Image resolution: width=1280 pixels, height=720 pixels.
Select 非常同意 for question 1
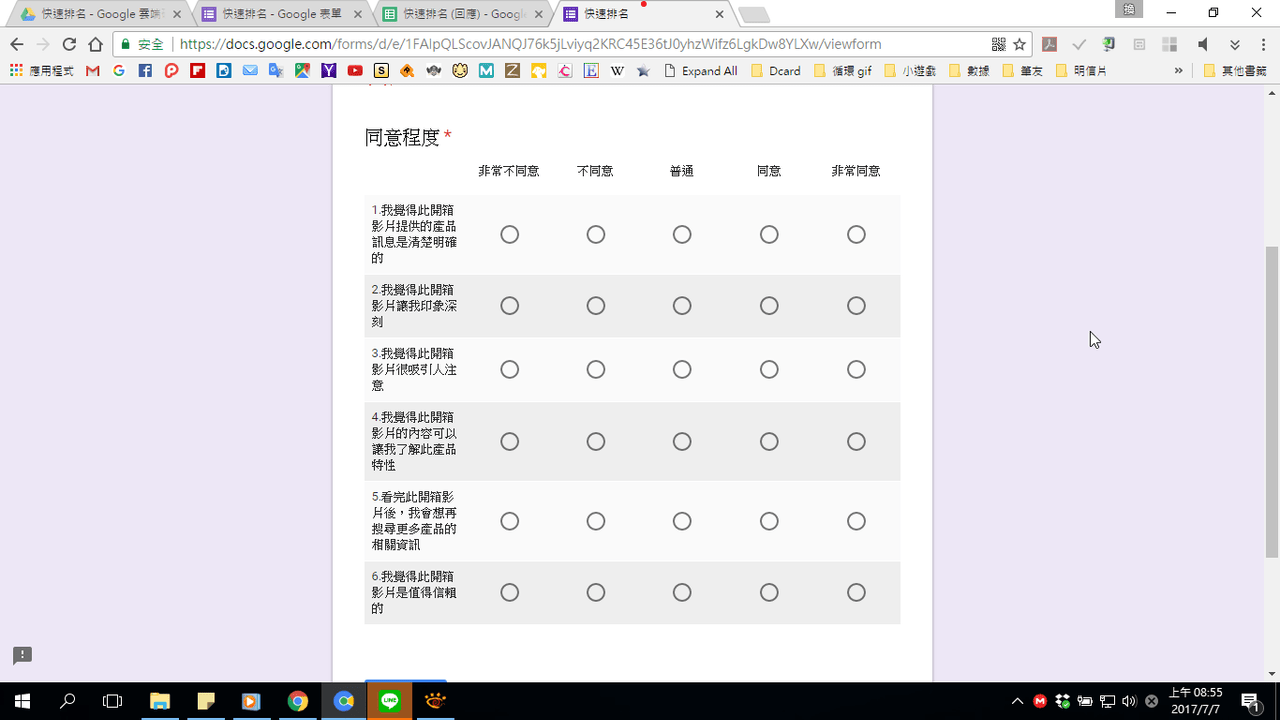[x=856, y=234]
